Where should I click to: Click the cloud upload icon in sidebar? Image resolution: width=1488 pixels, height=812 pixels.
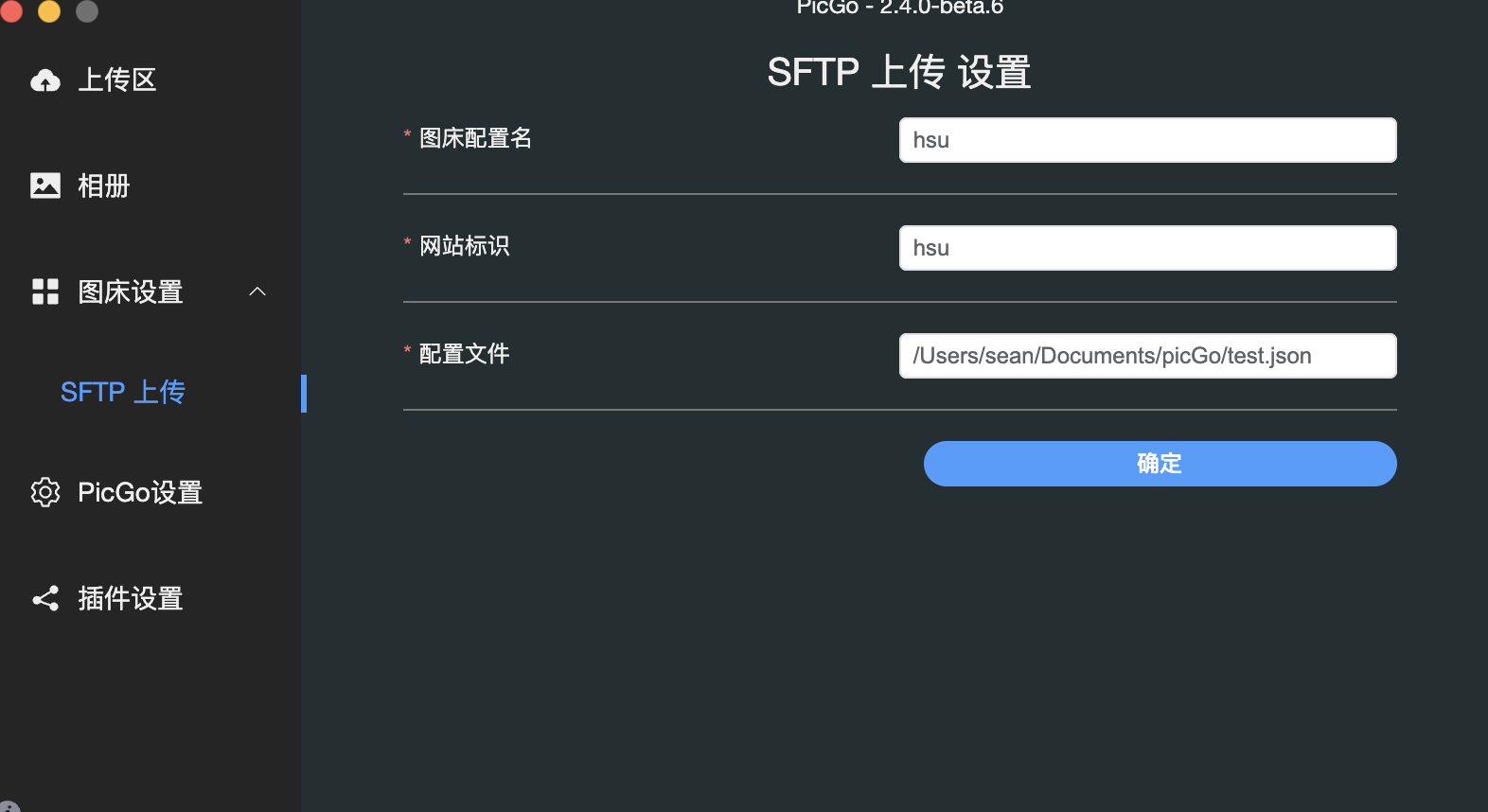45,80
